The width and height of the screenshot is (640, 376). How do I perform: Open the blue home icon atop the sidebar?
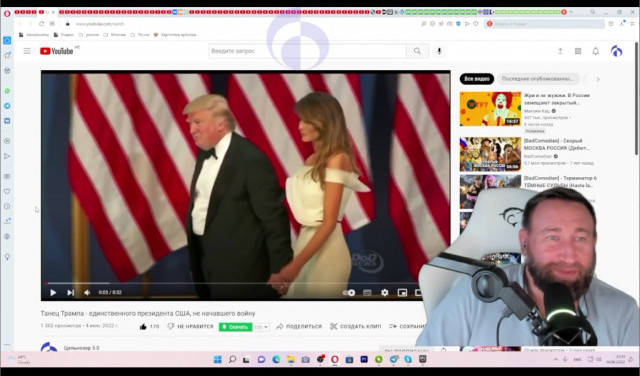[7, 40]
